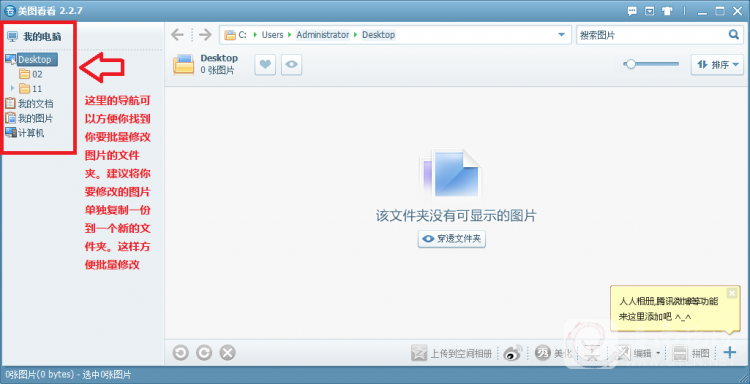The height and width of the screenshot is (384, 750).
Task: Select folder 11 in the tree
Action: pyautogui.click(x=31, y=88)
